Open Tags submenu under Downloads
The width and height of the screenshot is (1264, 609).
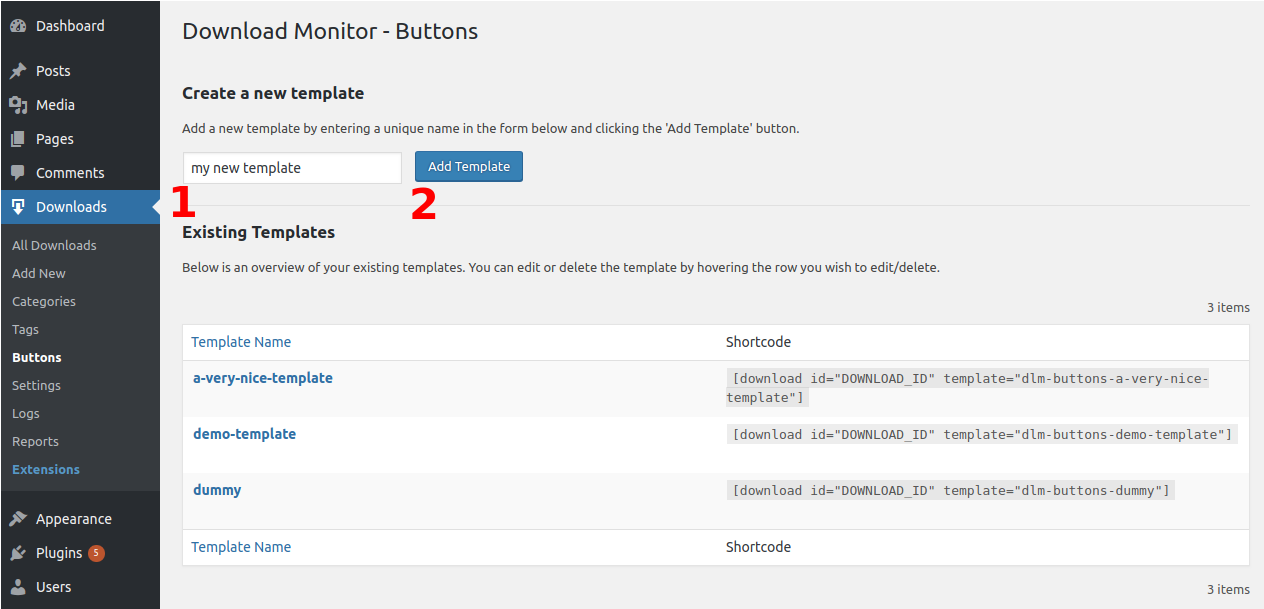tap(26, 329)
